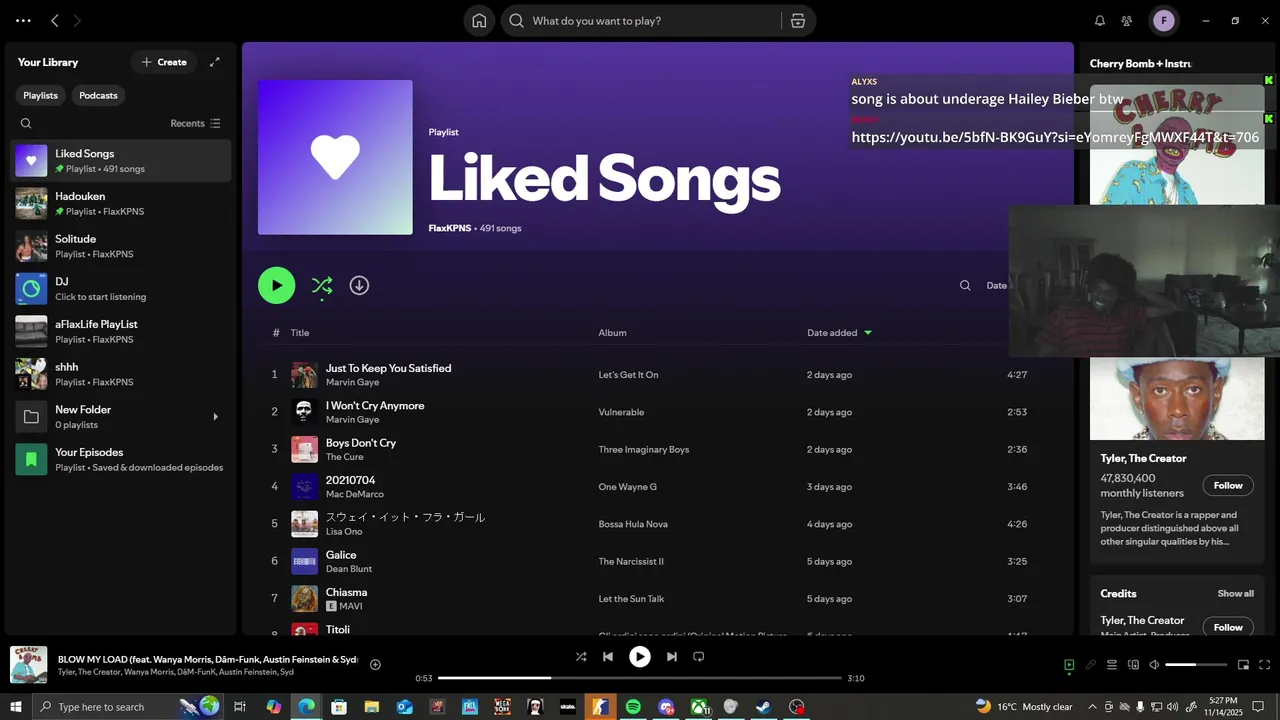Open the aFlaxLife PlayList
The image size is (1280, 720).
121,331
